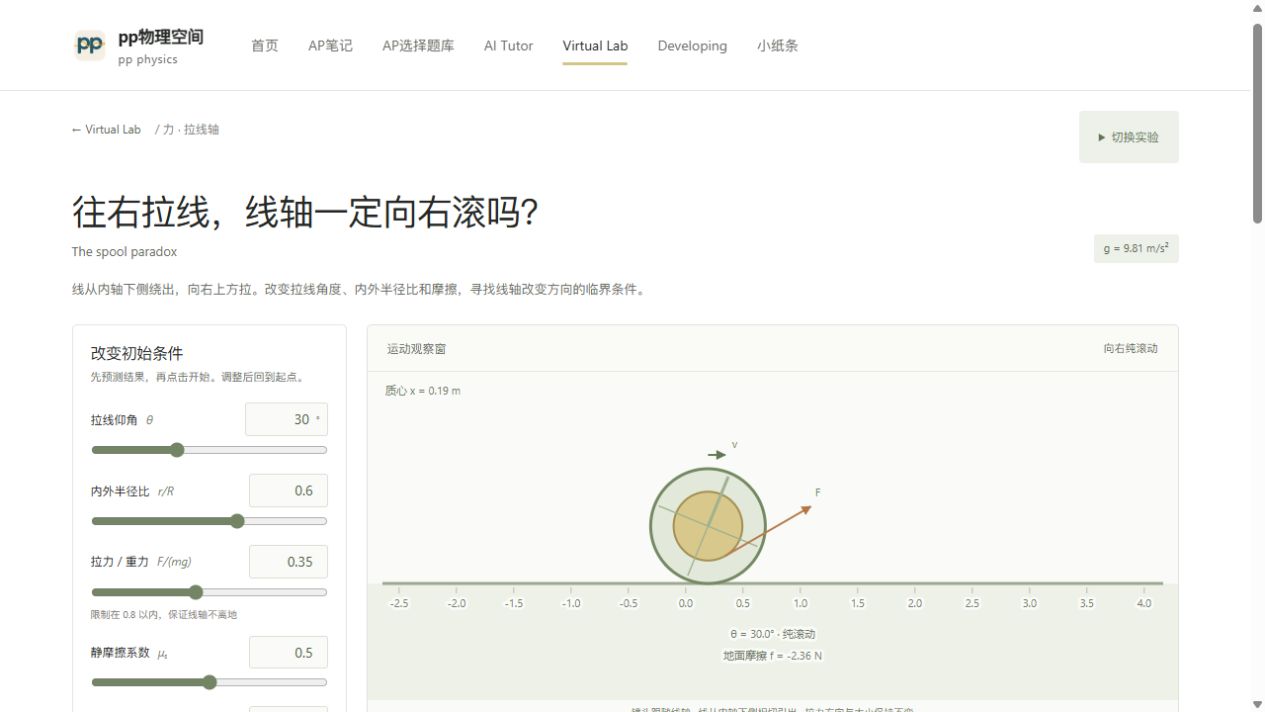Click the vertical scrollbar thumb
The image size is (1265, 712).
tap(1258, 122)
